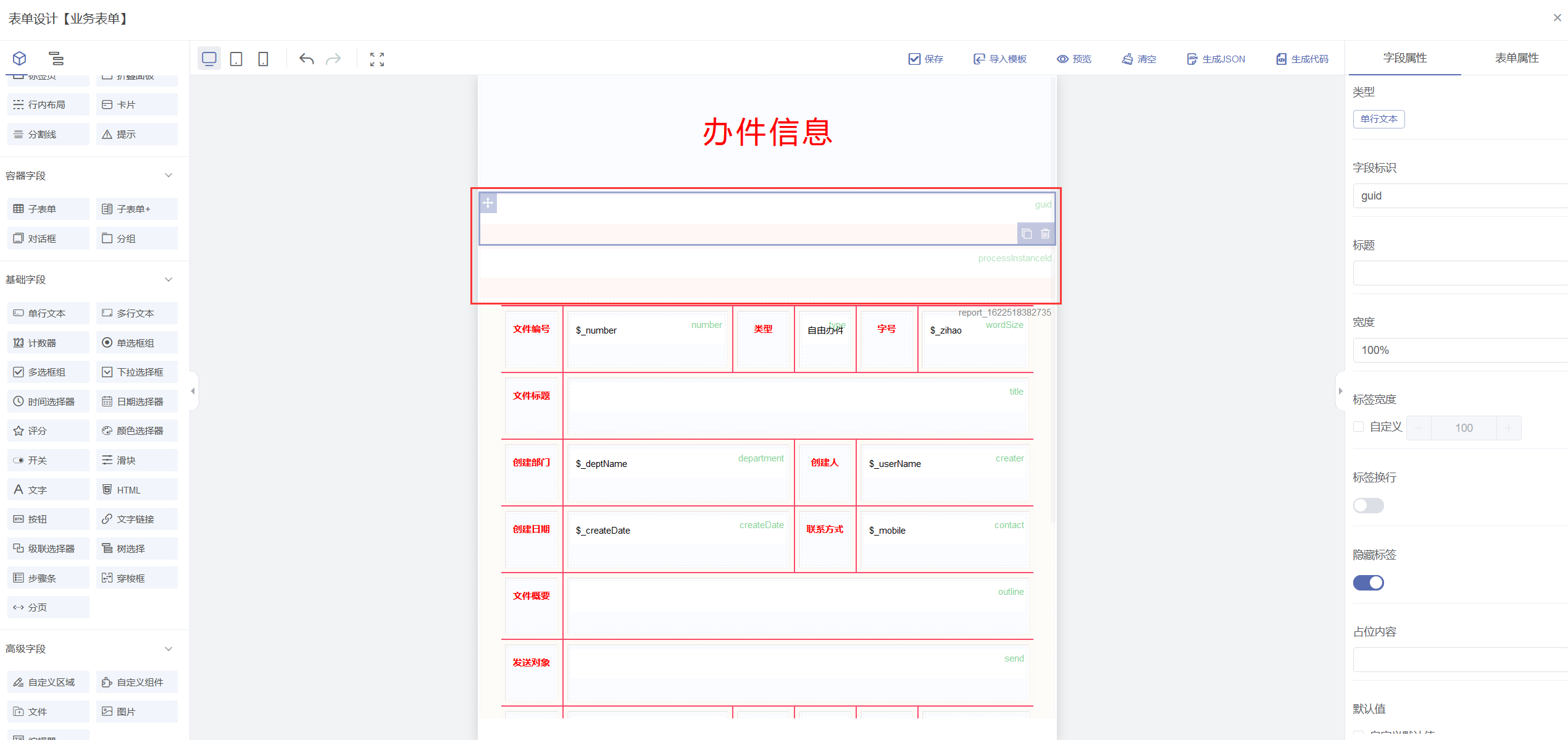This screenshot has height=740, width=1568.
Task: Collapse the 容器字段 section
Action: [169, 175]
